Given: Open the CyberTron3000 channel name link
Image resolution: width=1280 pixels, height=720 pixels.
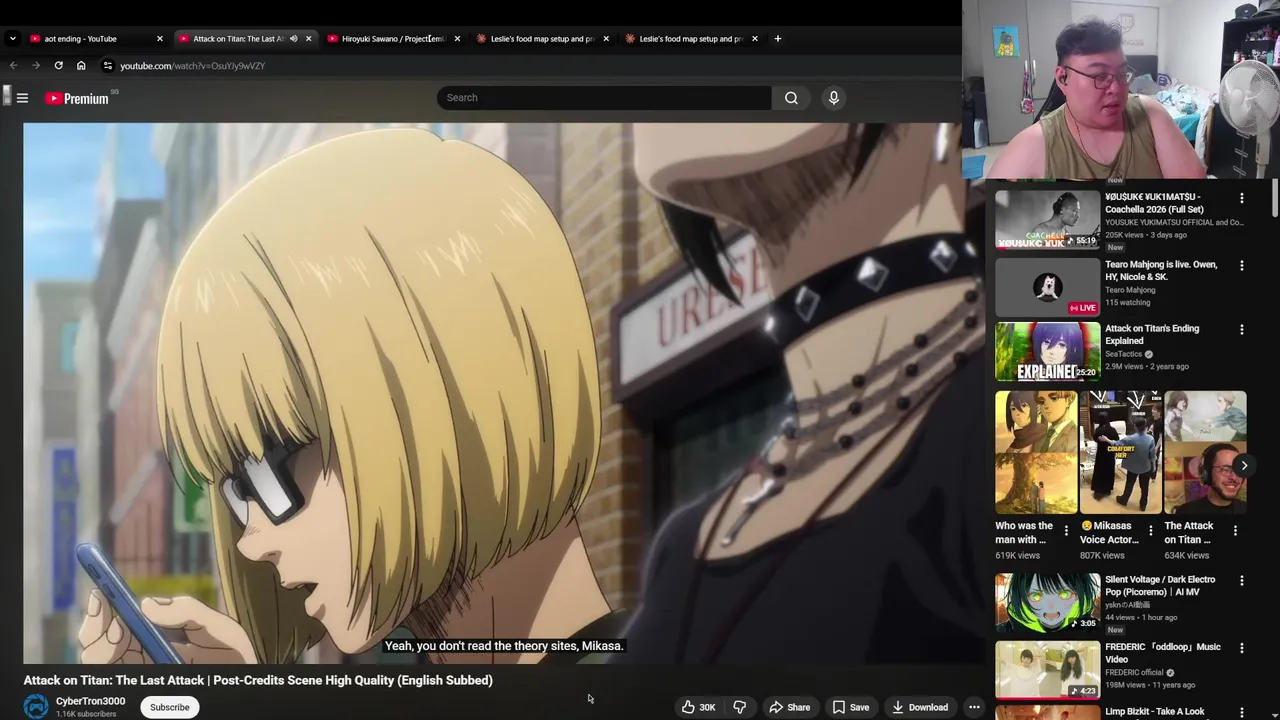Looking at the screenshot, I should [90, 701].
